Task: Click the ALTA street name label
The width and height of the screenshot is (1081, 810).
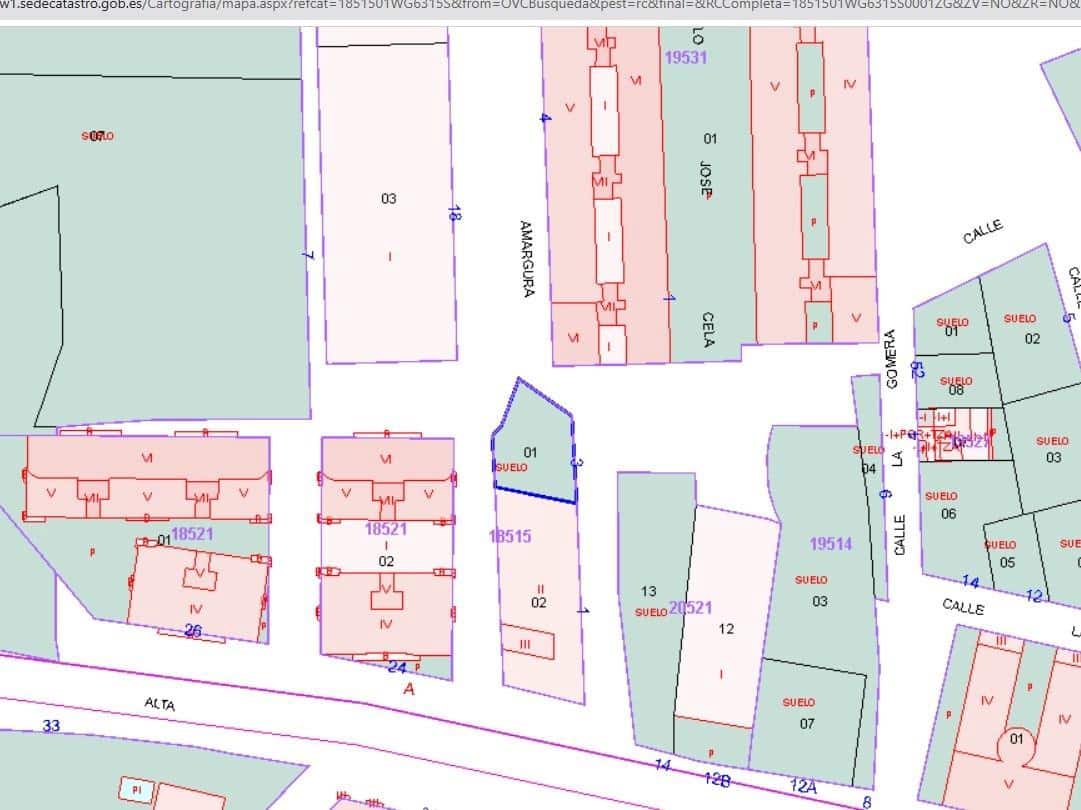Action: 160,700
